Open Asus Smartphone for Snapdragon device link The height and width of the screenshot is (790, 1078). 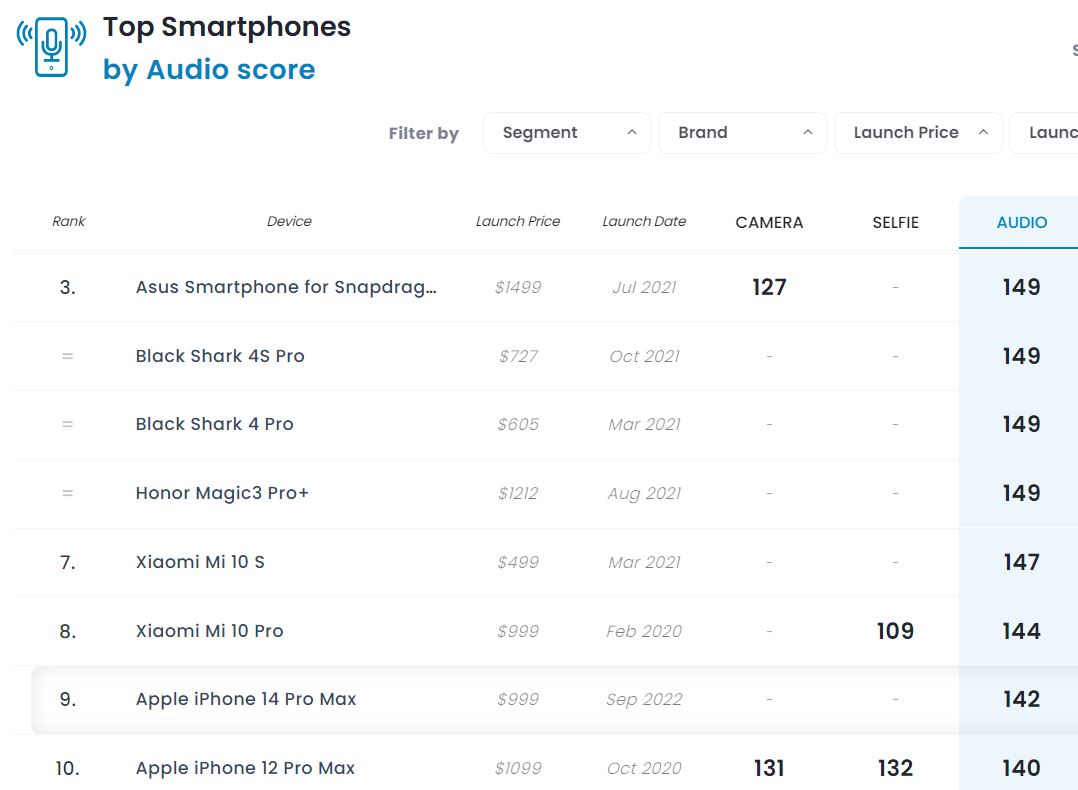click(x=286, y=288)
